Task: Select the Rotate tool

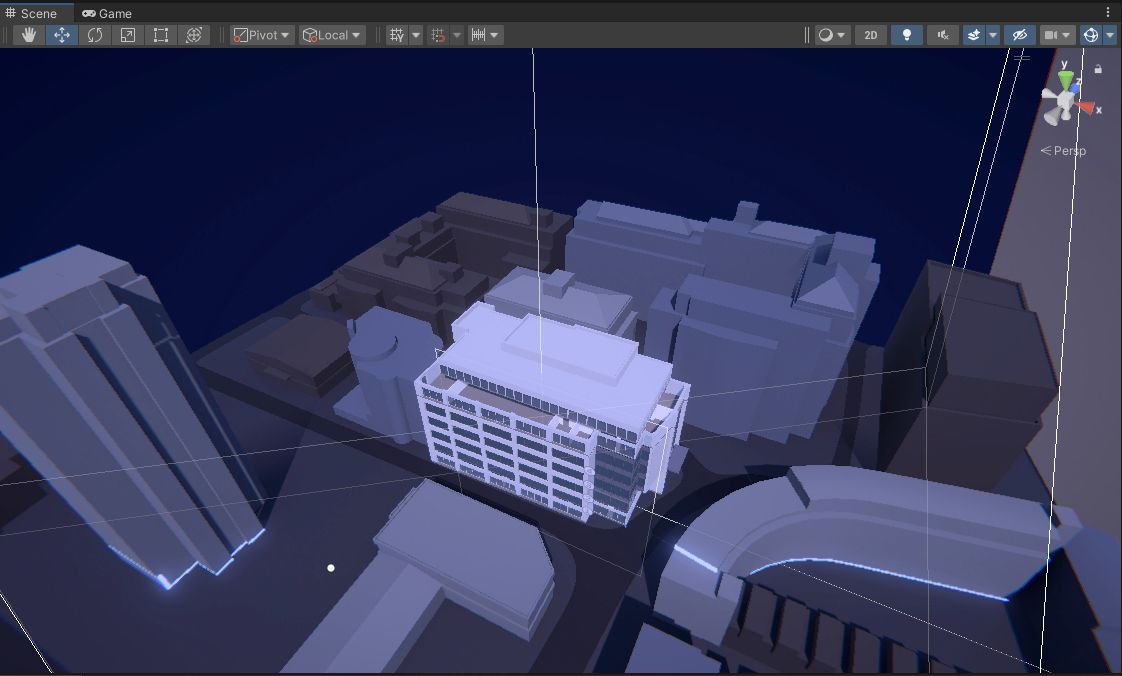Action: (x=94, y=34)
